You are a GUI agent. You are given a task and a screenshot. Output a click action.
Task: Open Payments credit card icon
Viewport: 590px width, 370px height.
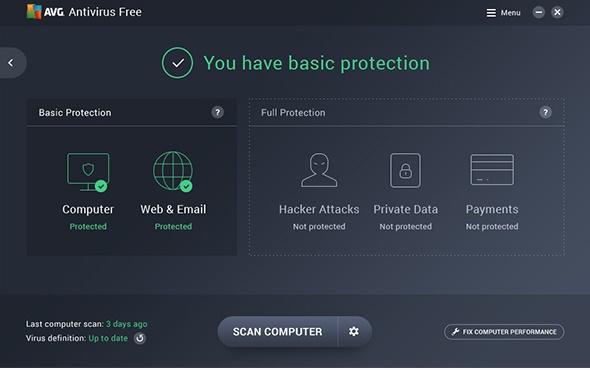492,169
